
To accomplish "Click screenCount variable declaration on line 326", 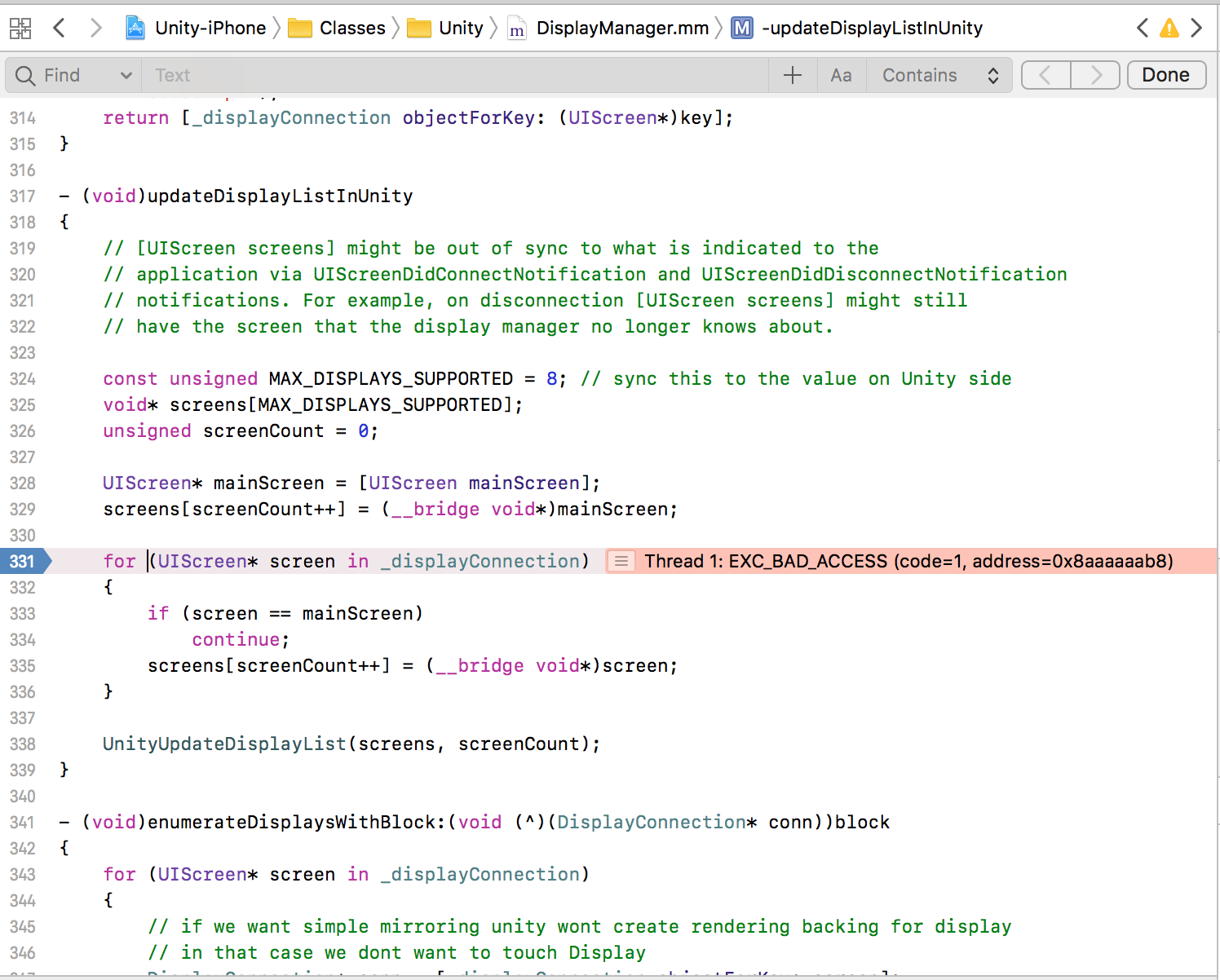I will [263, 430].
